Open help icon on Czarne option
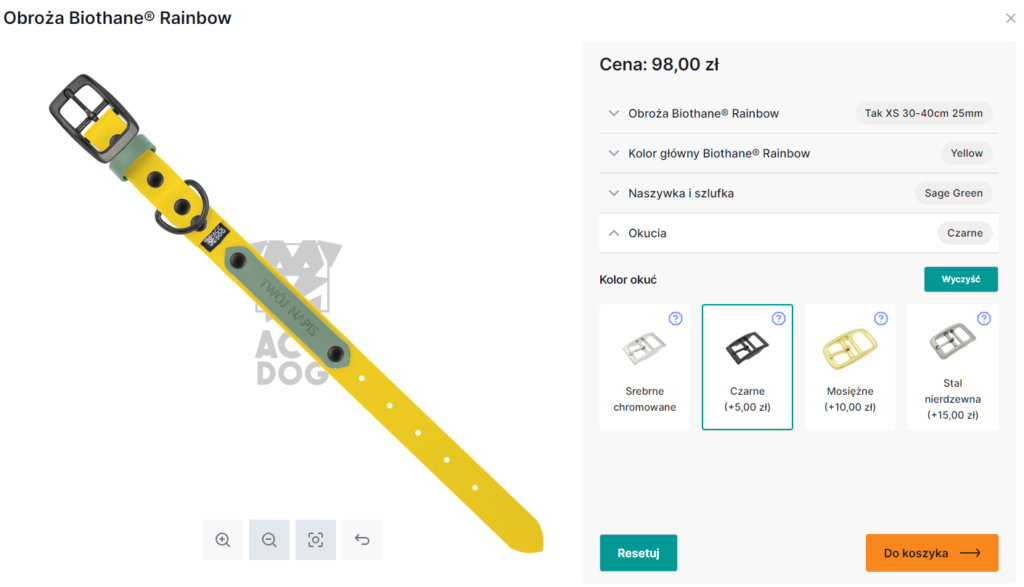 778,319
